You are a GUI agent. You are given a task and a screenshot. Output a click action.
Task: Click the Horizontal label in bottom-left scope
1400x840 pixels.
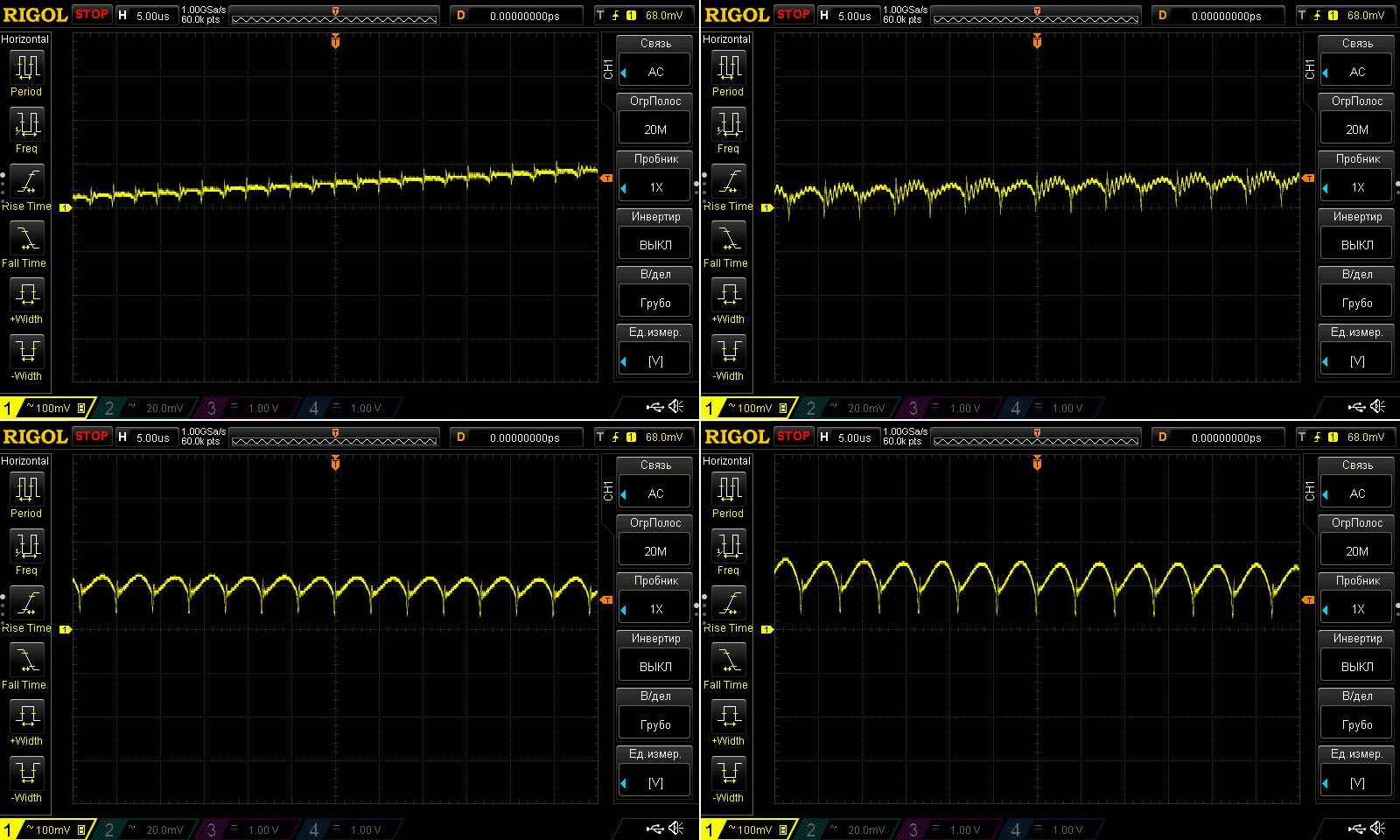pyautogui.click(x=24, y=461)
